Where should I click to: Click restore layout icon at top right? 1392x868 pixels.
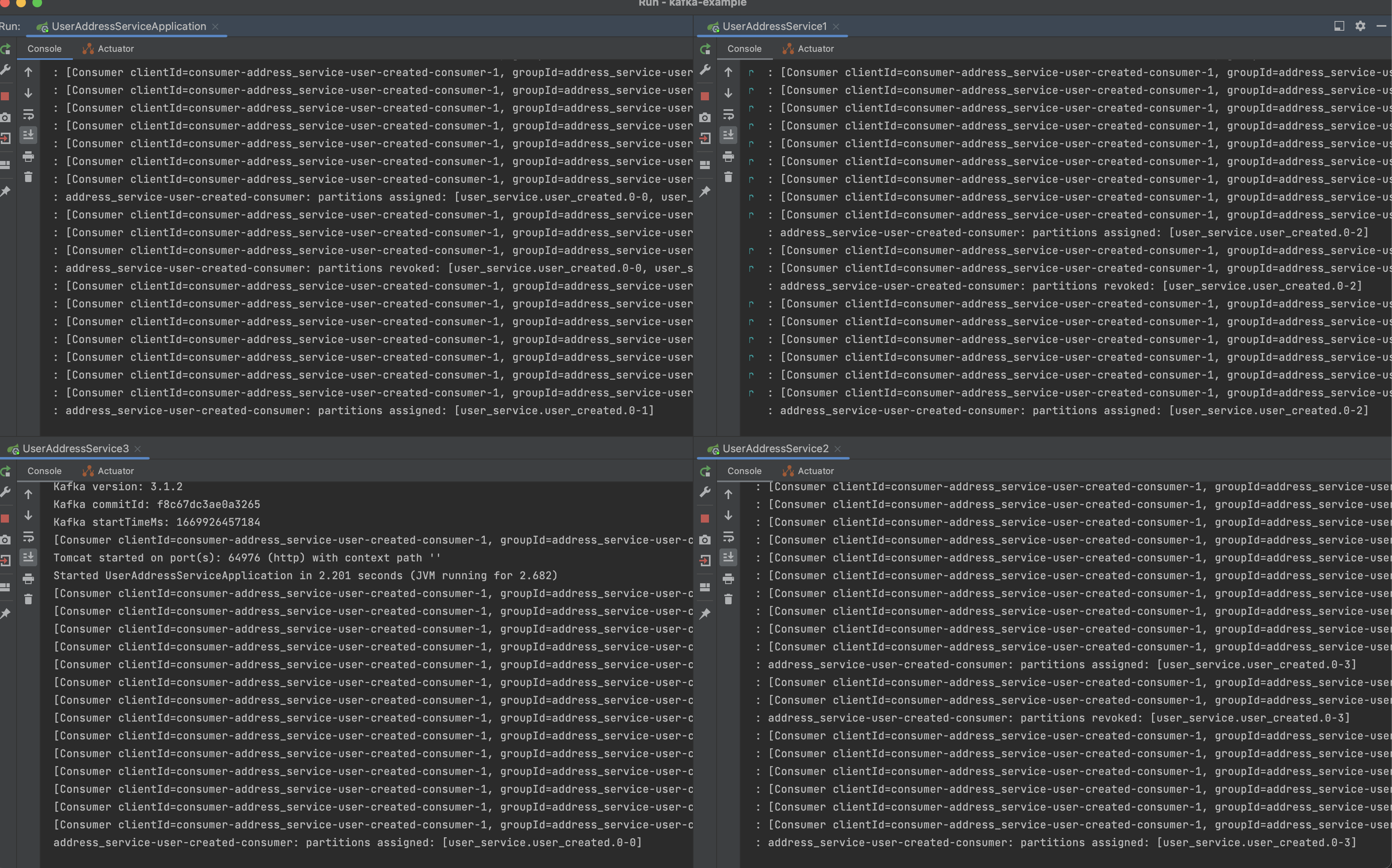tap(1339, 26)
